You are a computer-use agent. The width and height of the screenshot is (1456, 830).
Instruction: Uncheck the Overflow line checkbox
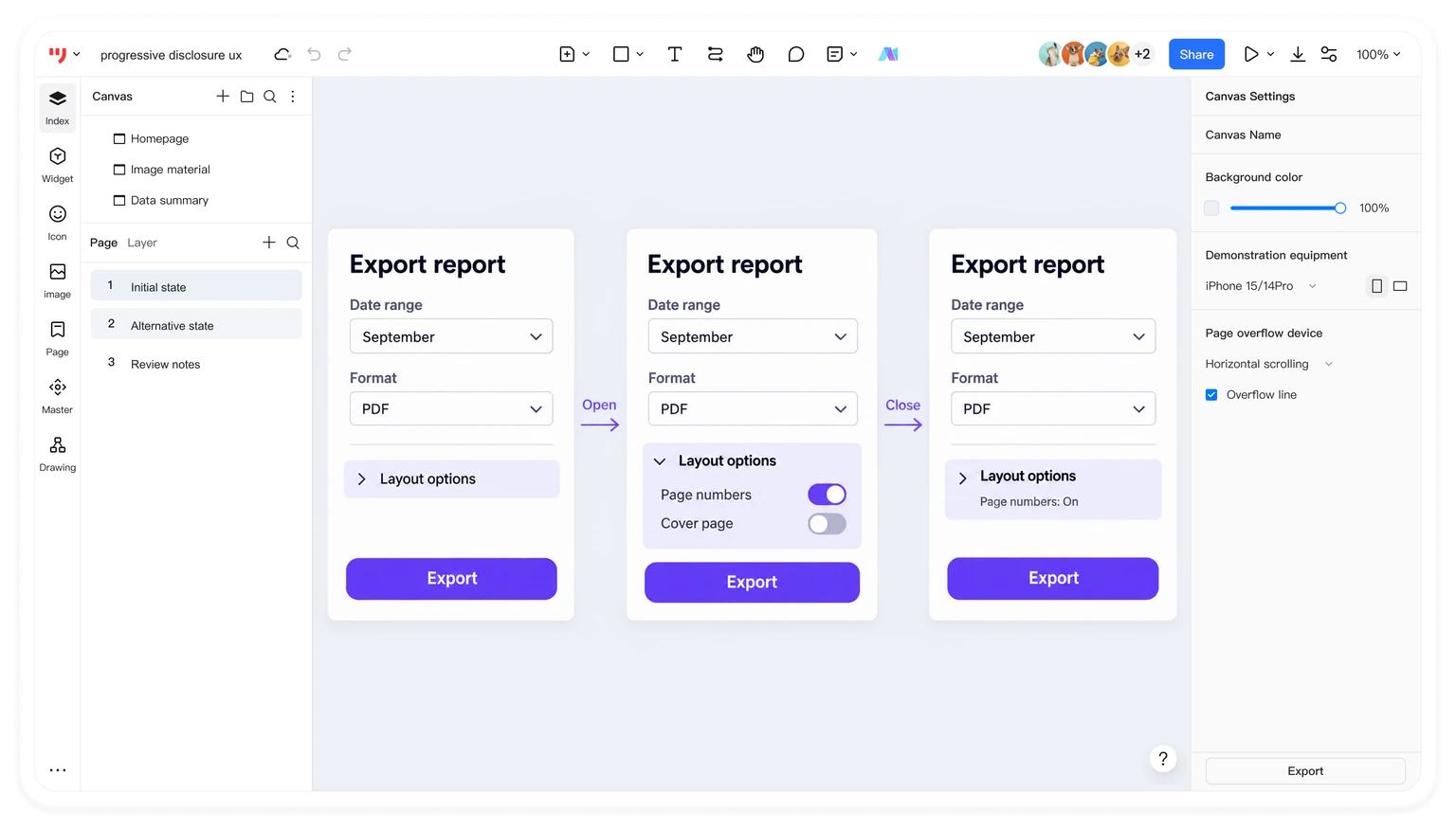pos(1211,395)
